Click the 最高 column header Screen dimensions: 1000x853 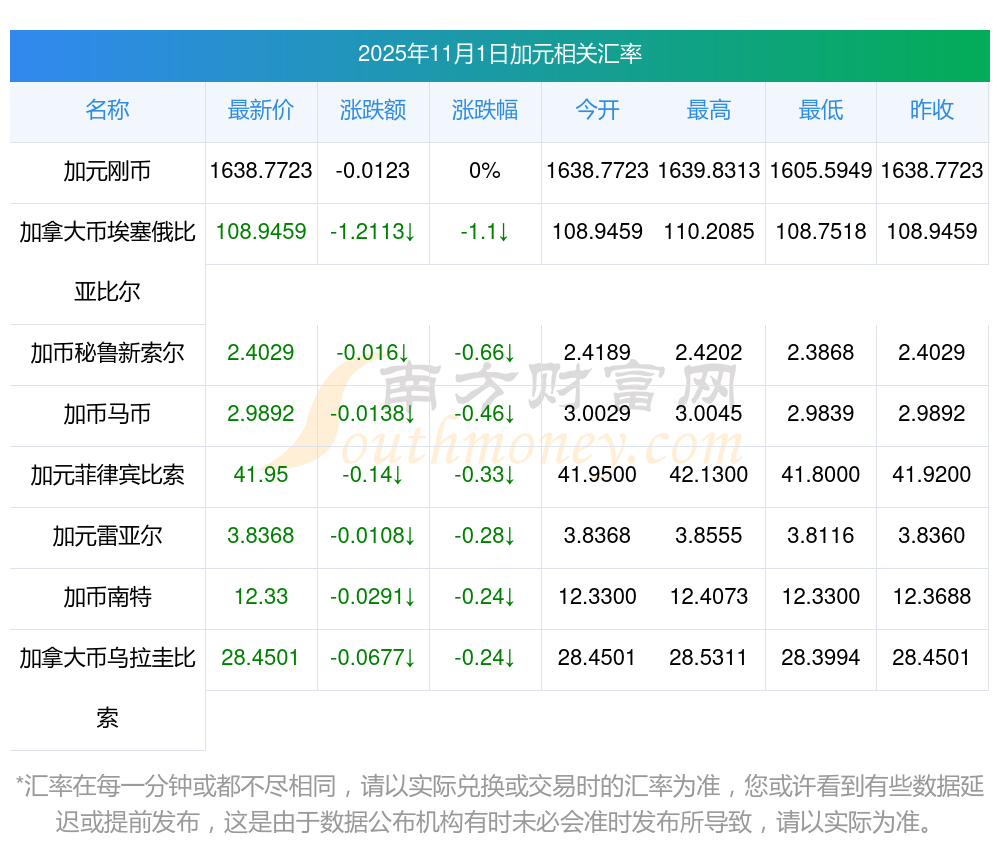pyautogui.click(x=709, y=110)
